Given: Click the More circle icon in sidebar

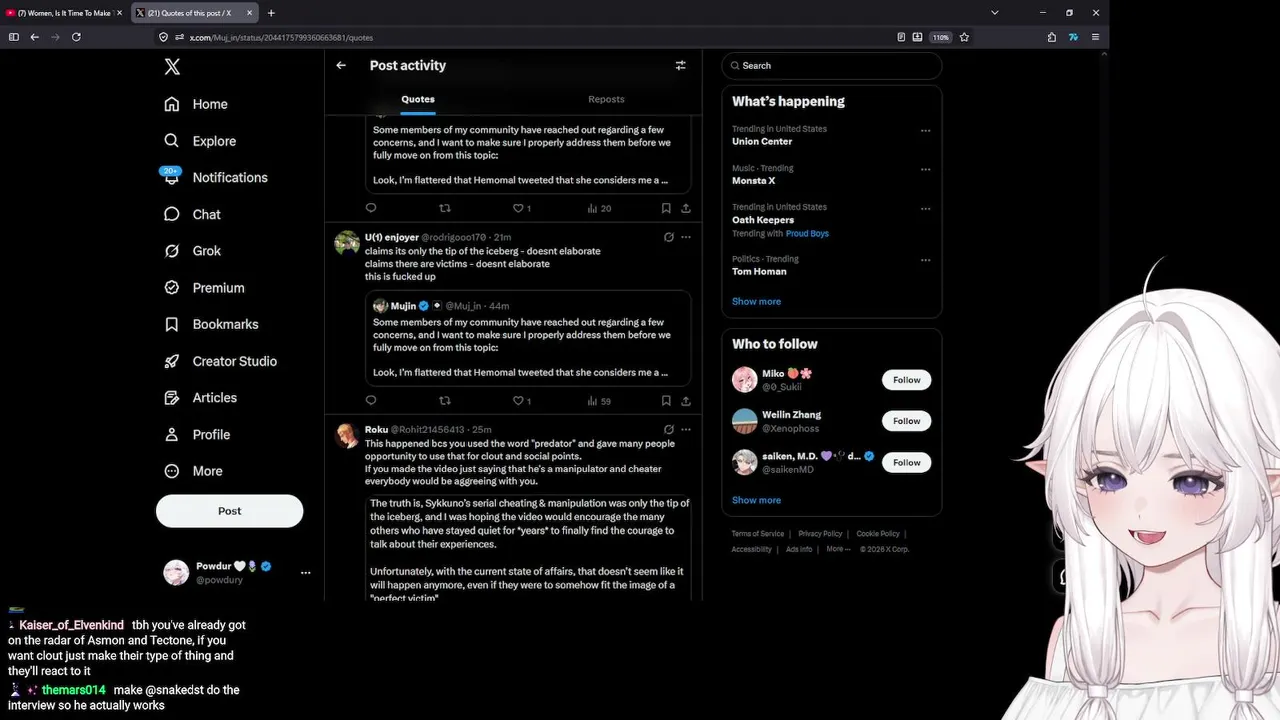Looking at the screenshot, I should click(x=172, y=471).
